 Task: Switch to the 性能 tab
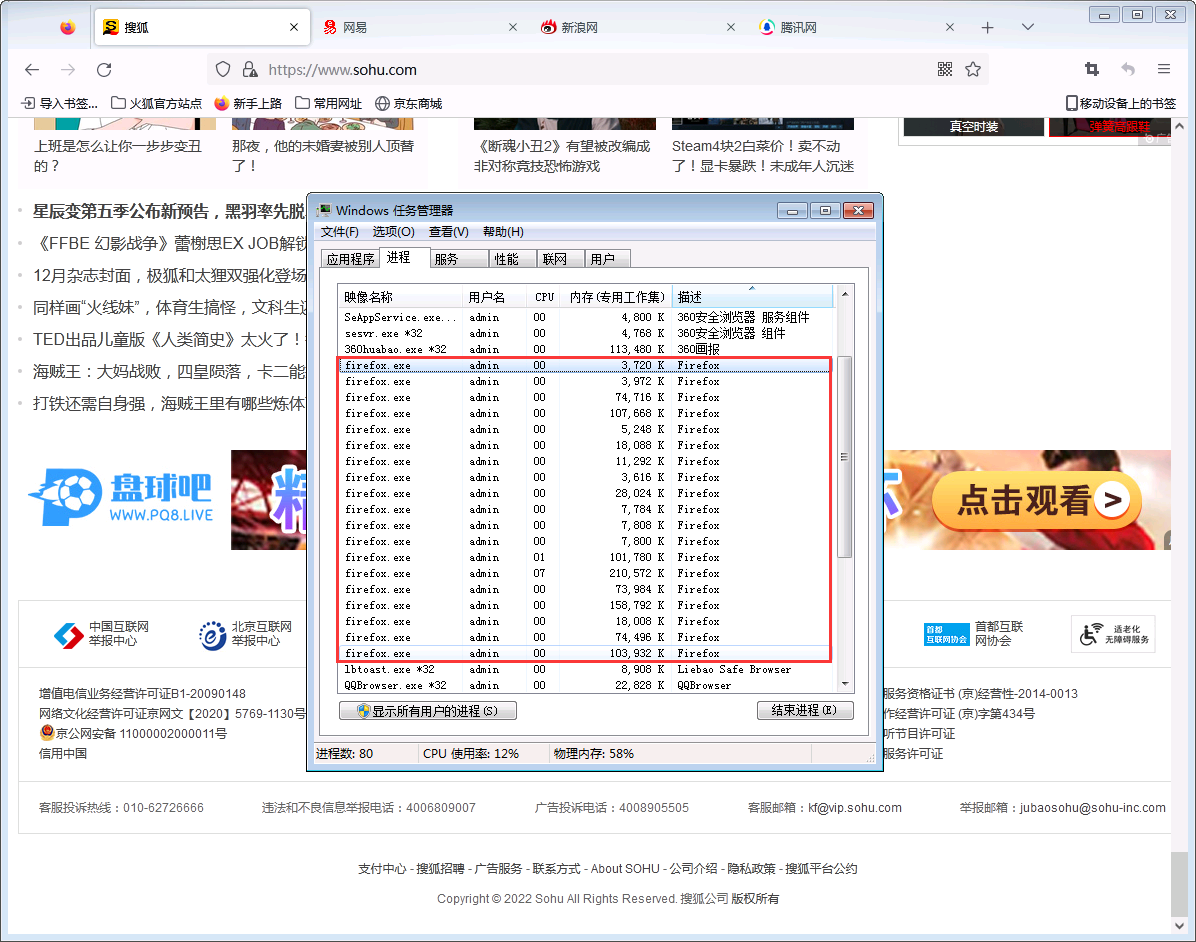(512, 259)
